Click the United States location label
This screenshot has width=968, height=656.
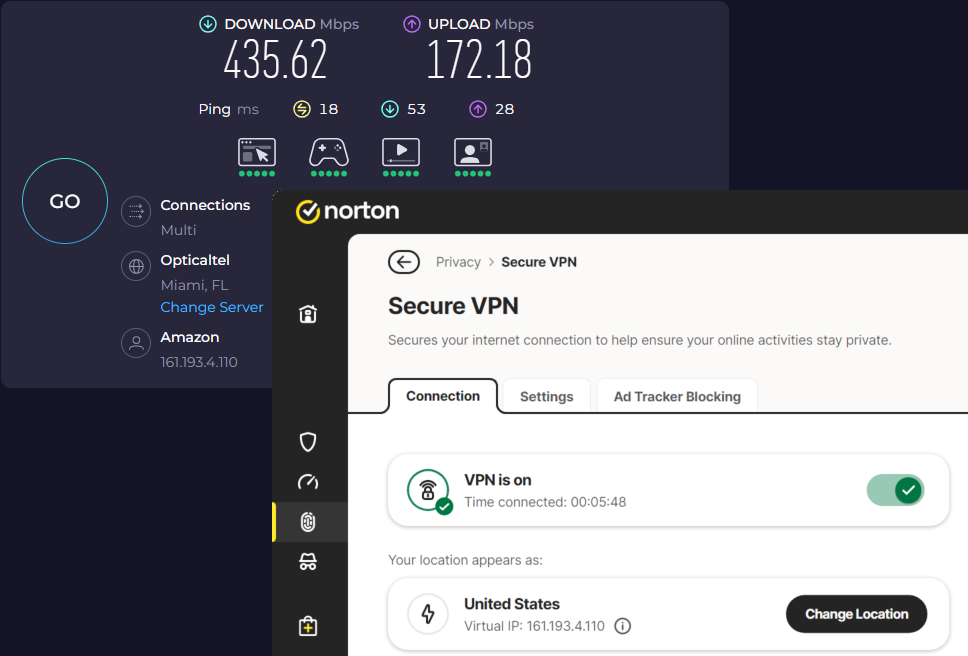[512, 604]
